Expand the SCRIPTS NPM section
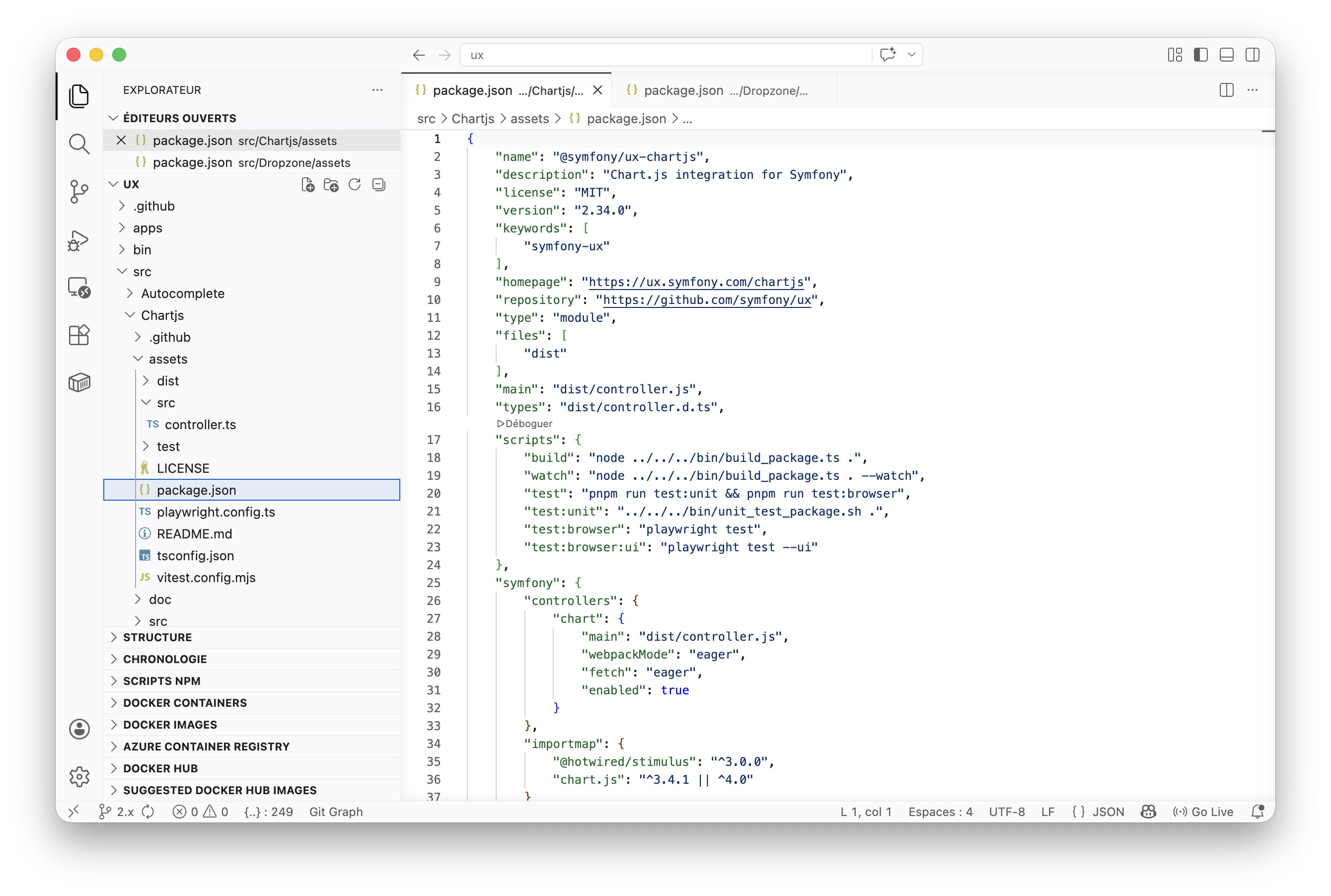The height and width of the screenshot is (896, 1331). point(162,680)
